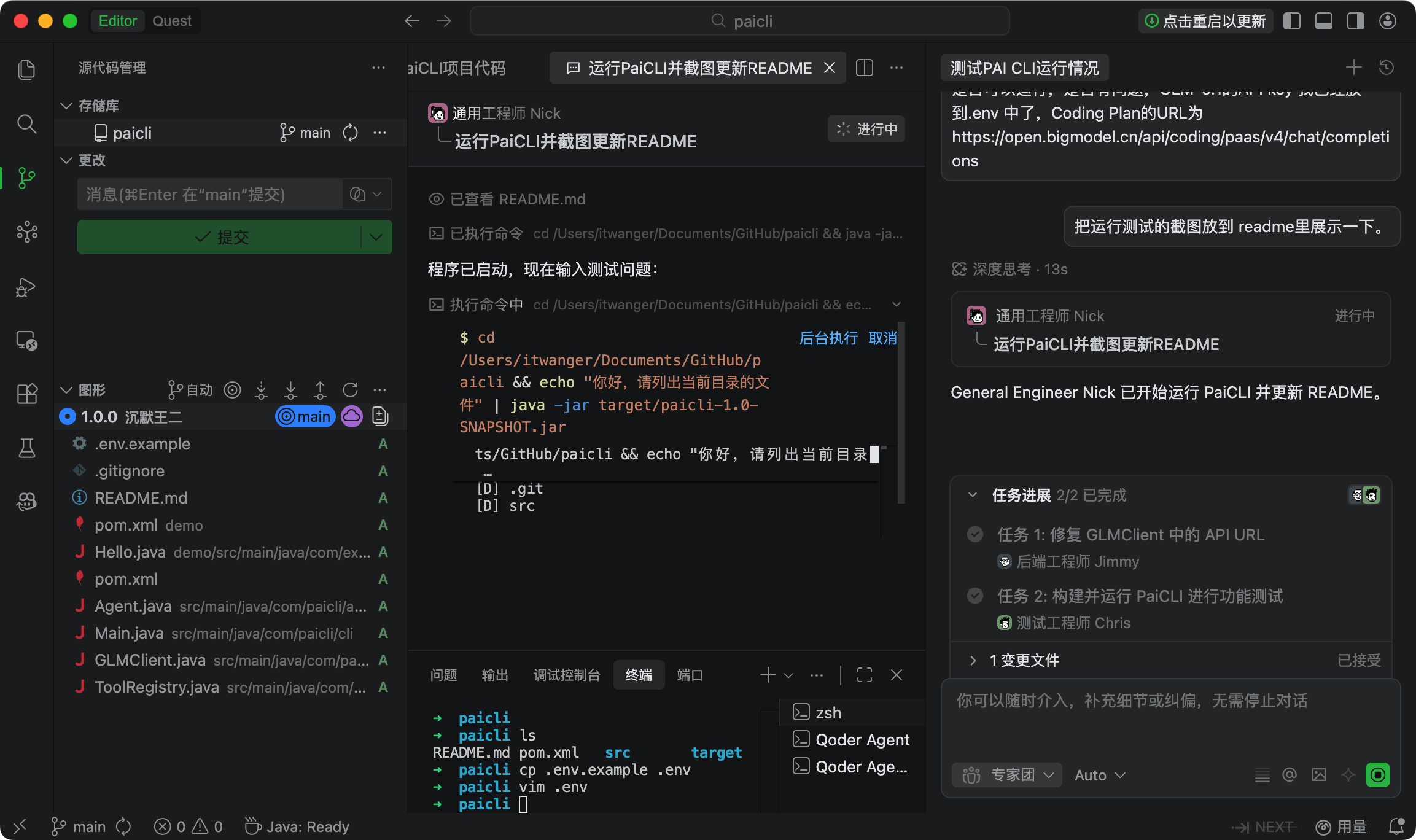
Task: Open chat history in the right panel
Action: 1386,68
